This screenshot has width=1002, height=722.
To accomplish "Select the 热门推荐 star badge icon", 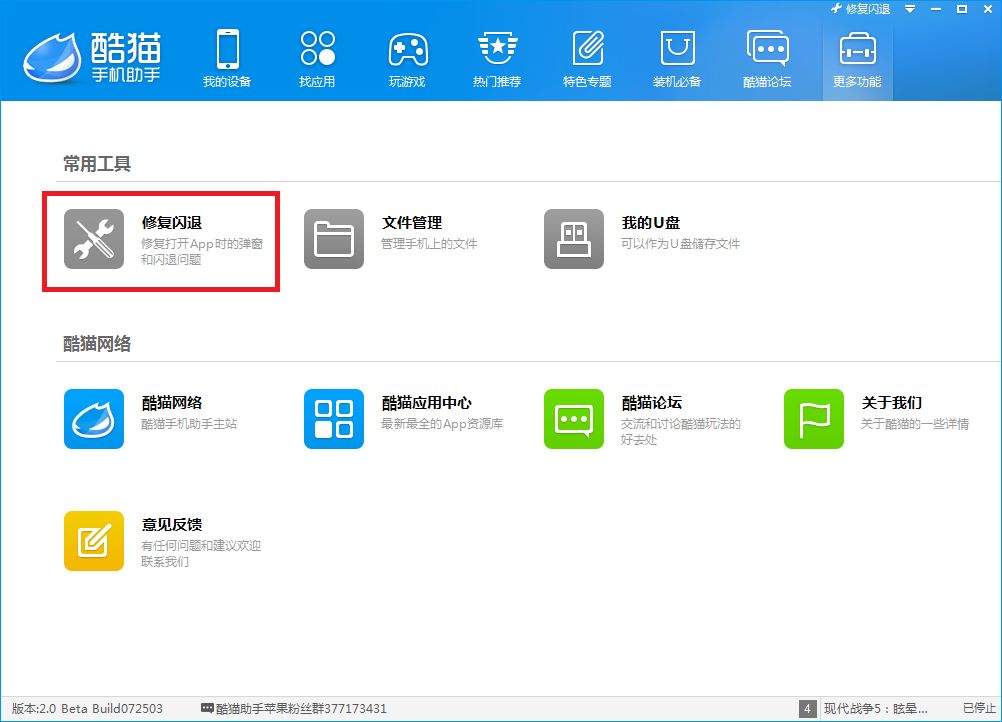I will pyautogui.click(x=497, y=49).
